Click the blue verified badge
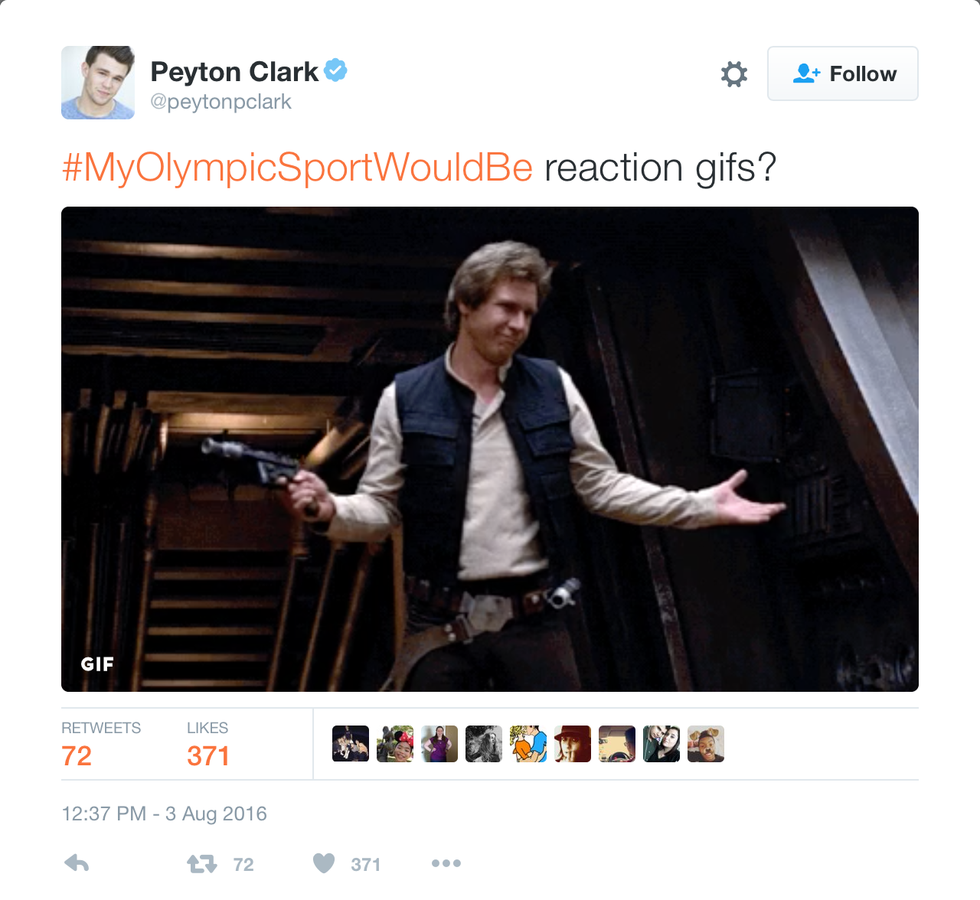980x900 pixels. click(x=336, y=70)
